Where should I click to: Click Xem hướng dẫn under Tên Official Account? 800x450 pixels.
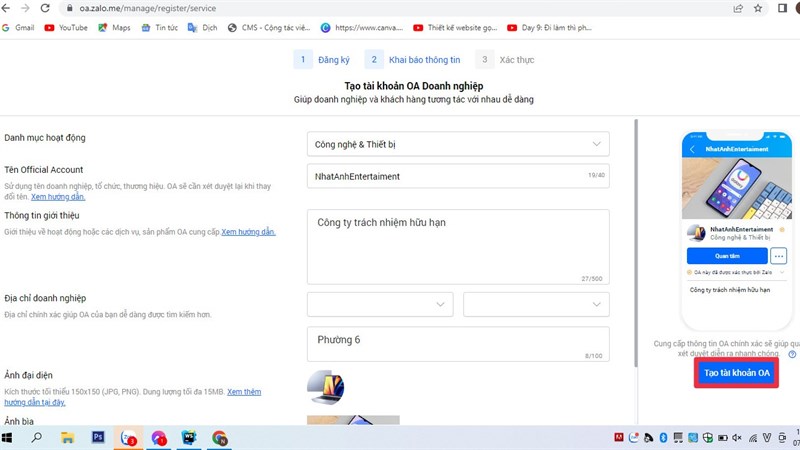pos(58,197)
